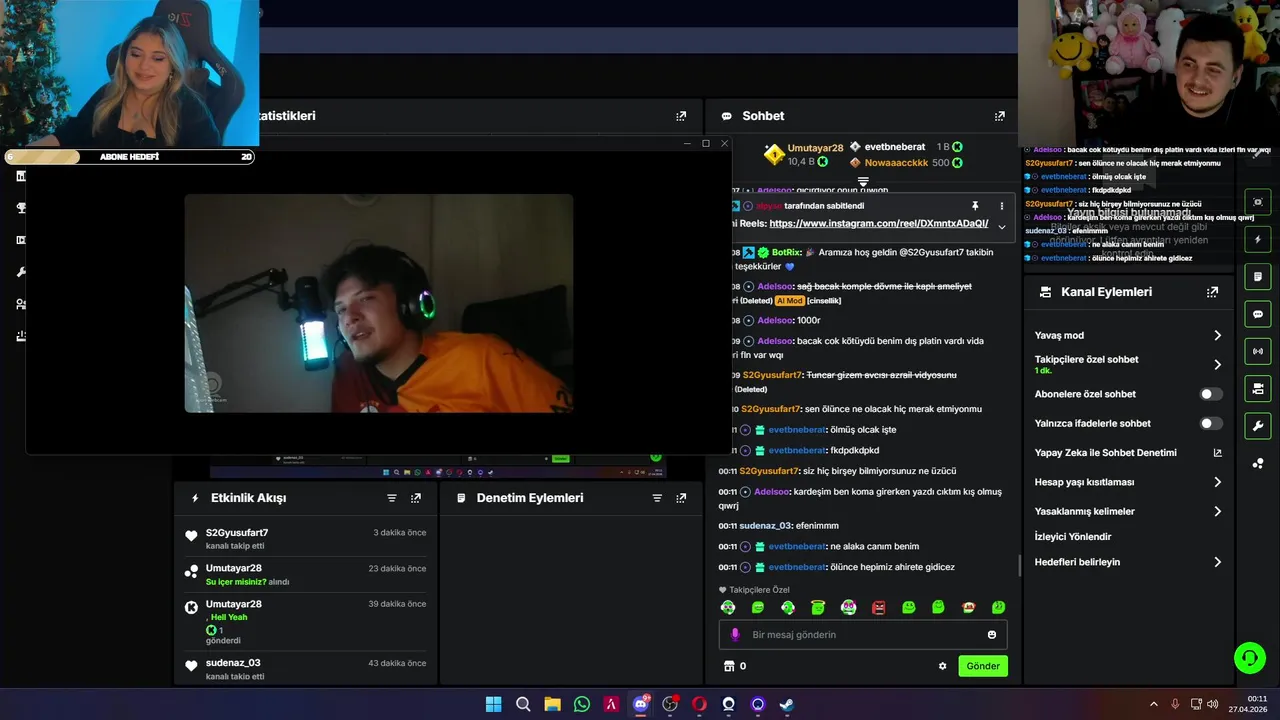Expand Hedefleri belirleyin settings
Screen dimensions: 1280x720
point(1217,562)
